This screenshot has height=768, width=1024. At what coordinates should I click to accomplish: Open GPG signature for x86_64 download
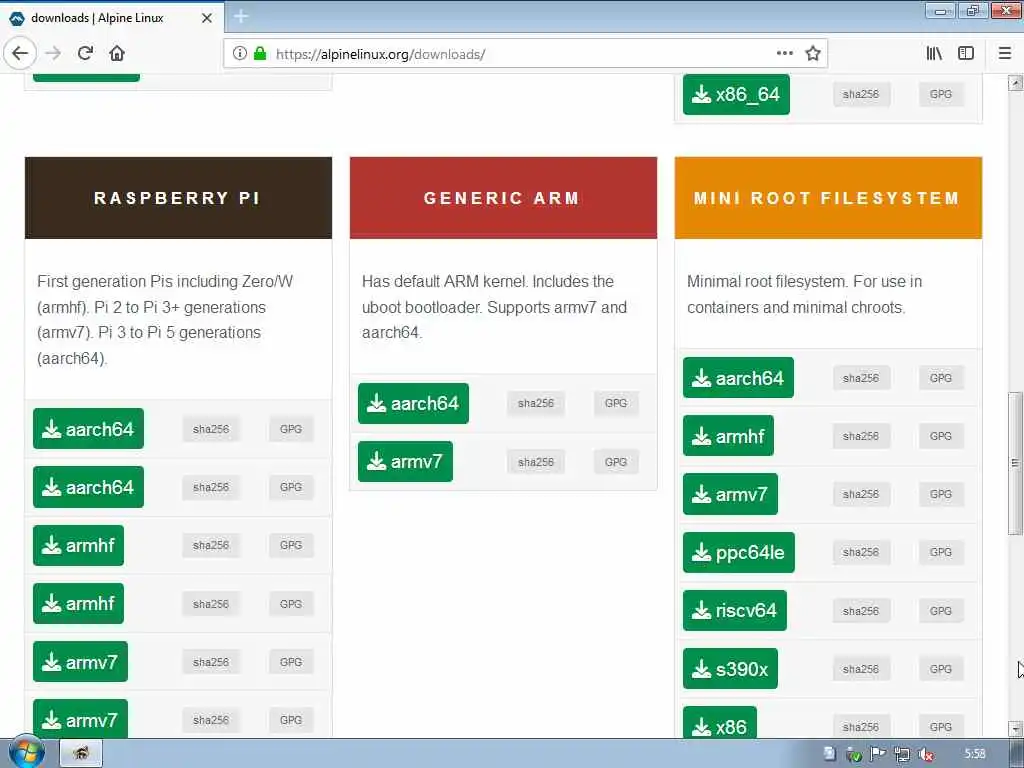click(940, 94)
